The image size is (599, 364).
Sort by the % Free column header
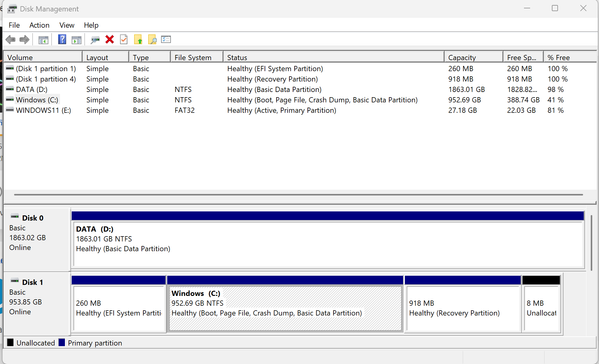[x=570, y=57]
